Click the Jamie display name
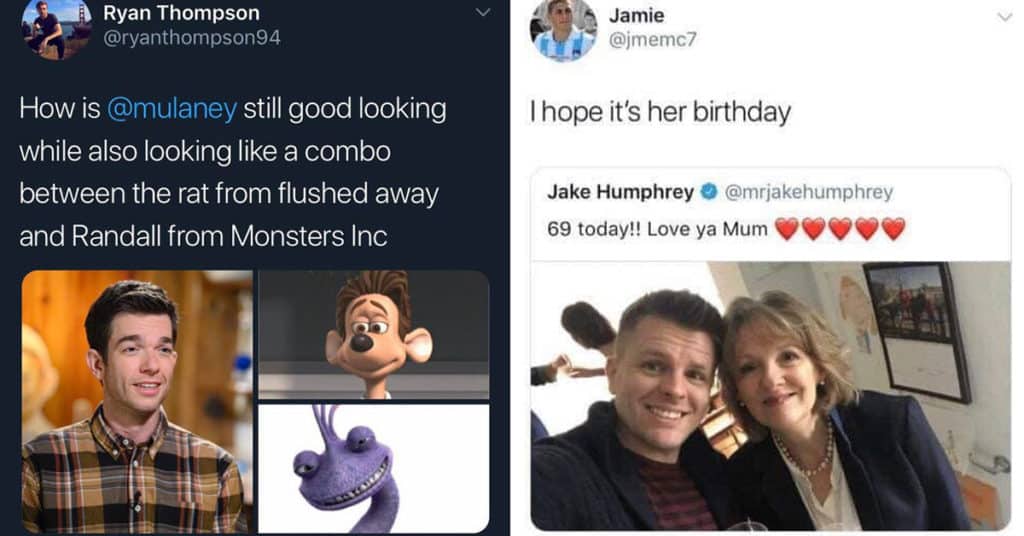 click(x=637, y=15)
